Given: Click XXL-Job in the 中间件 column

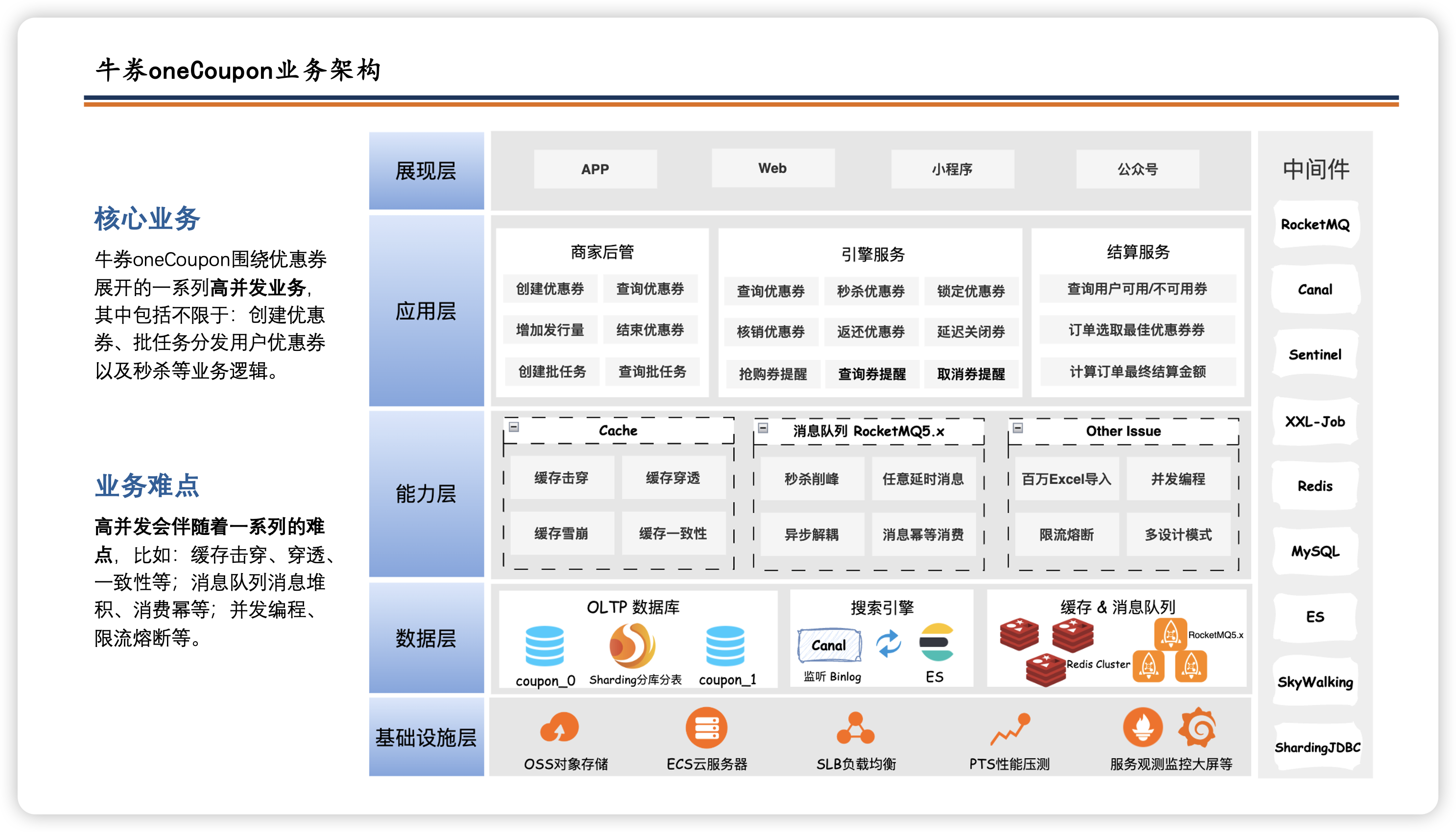Looking at the screenshot, I should pos(1315,422).
